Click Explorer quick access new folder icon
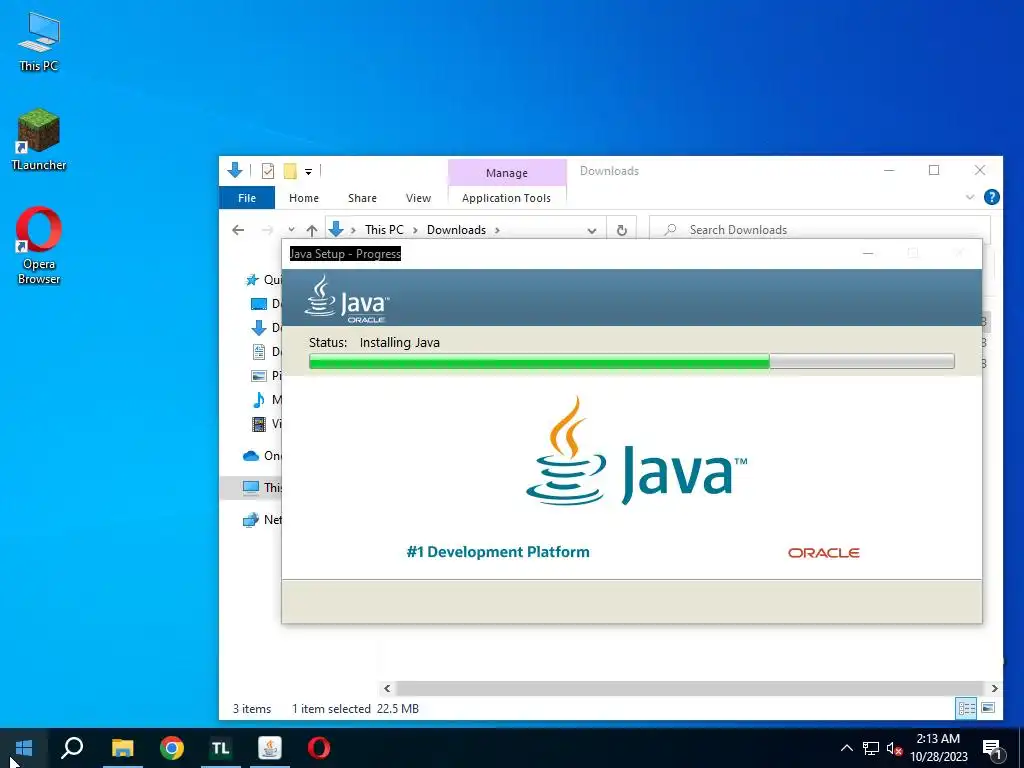Viewport: 1024px width, 768px height. [x=290, y=171]
